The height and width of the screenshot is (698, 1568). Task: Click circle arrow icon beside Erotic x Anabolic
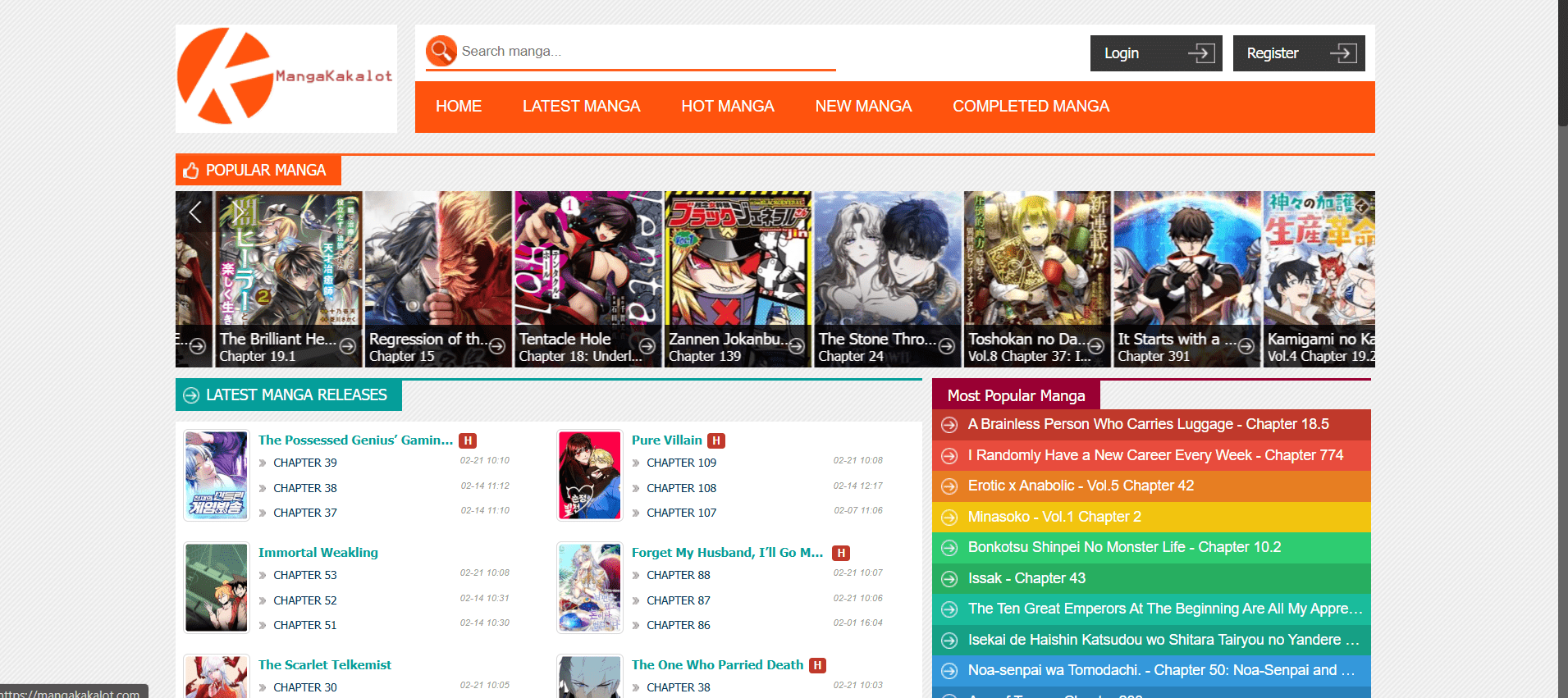tap(949, 486)
